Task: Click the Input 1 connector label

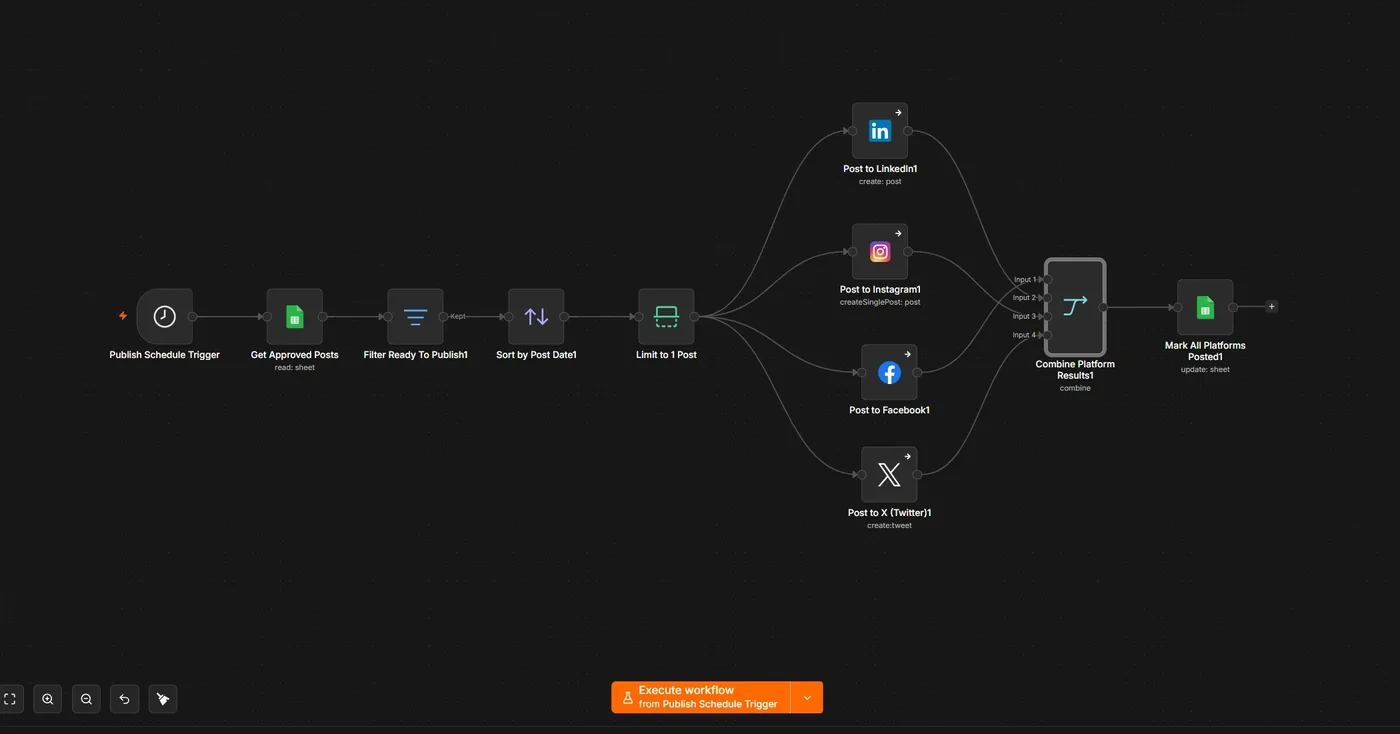Action: [x=1024, y=280]
